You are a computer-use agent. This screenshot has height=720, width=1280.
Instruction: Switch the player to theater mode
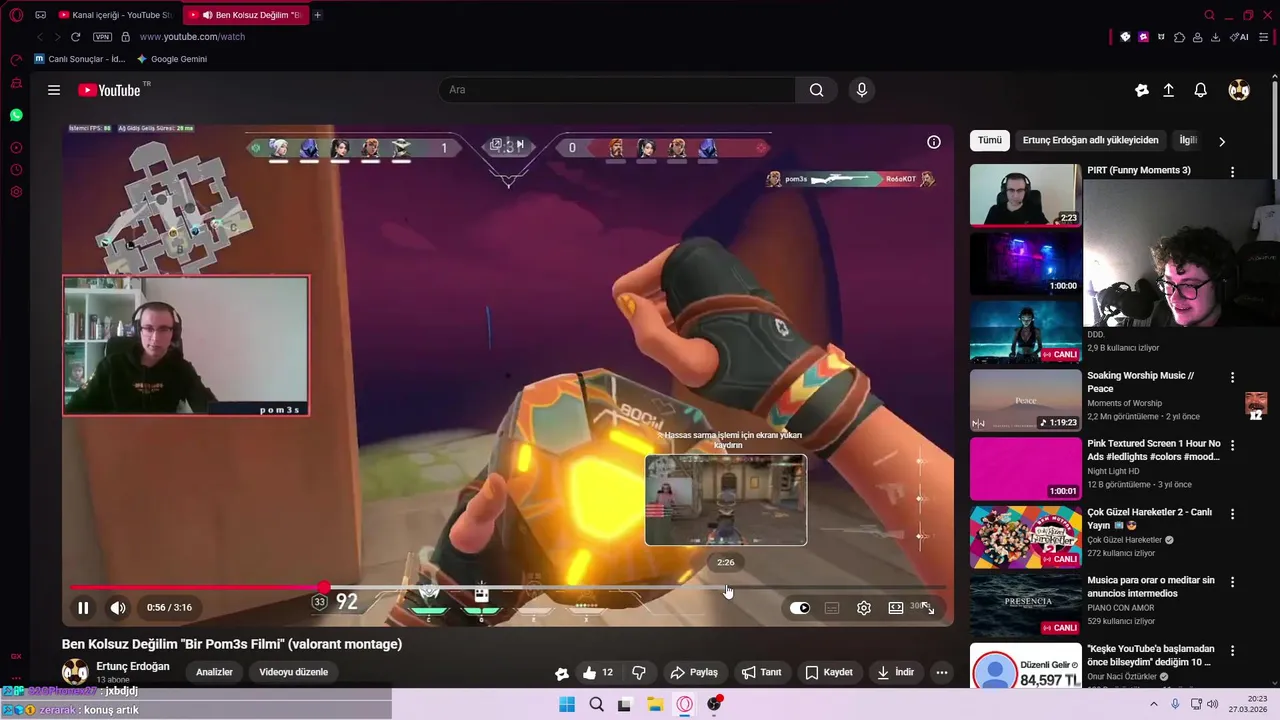click(x=896, y=607)
